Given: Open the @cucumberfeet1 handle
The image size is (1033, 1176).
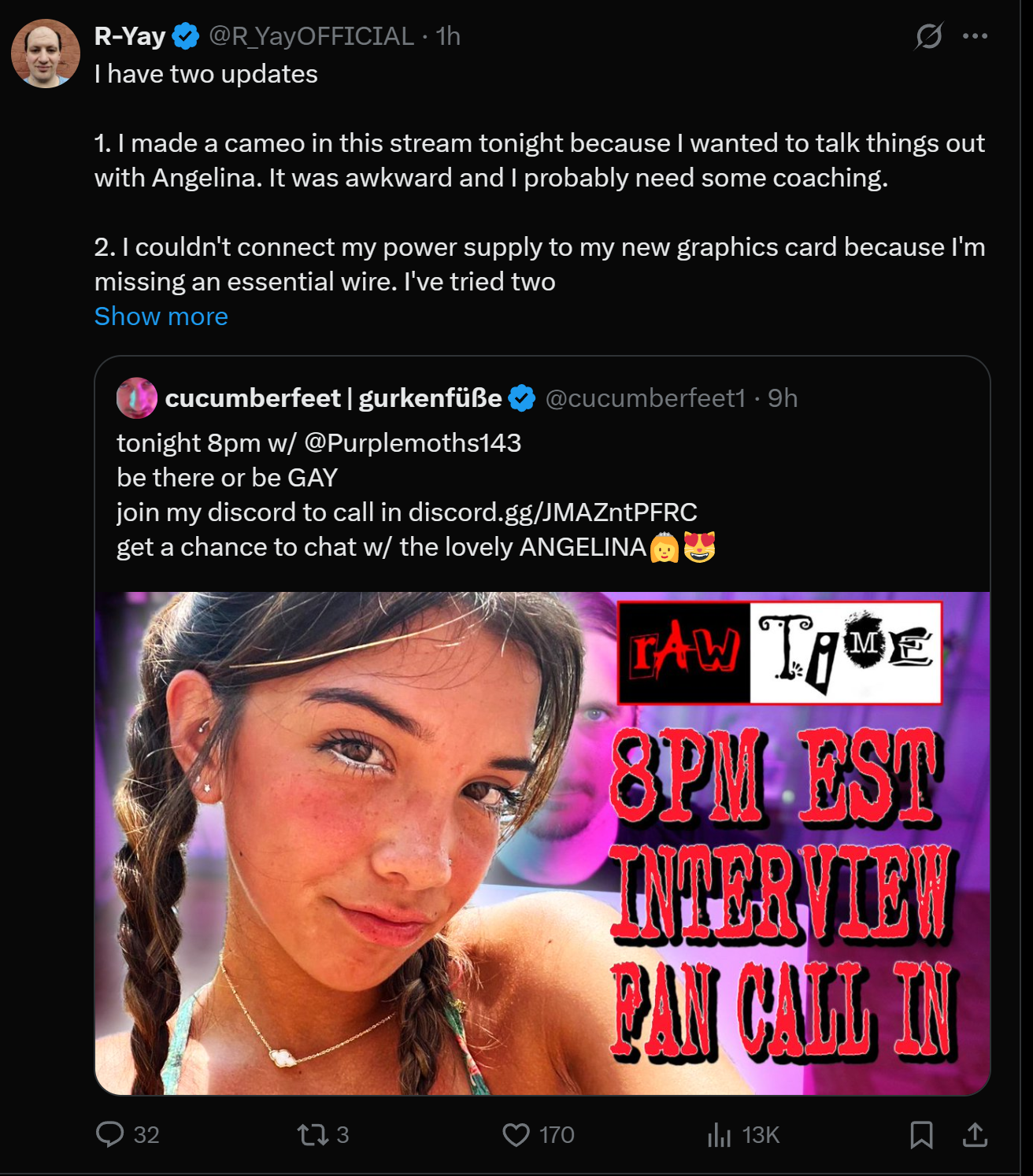Looking at the screenshot, I should click(645, 398).
